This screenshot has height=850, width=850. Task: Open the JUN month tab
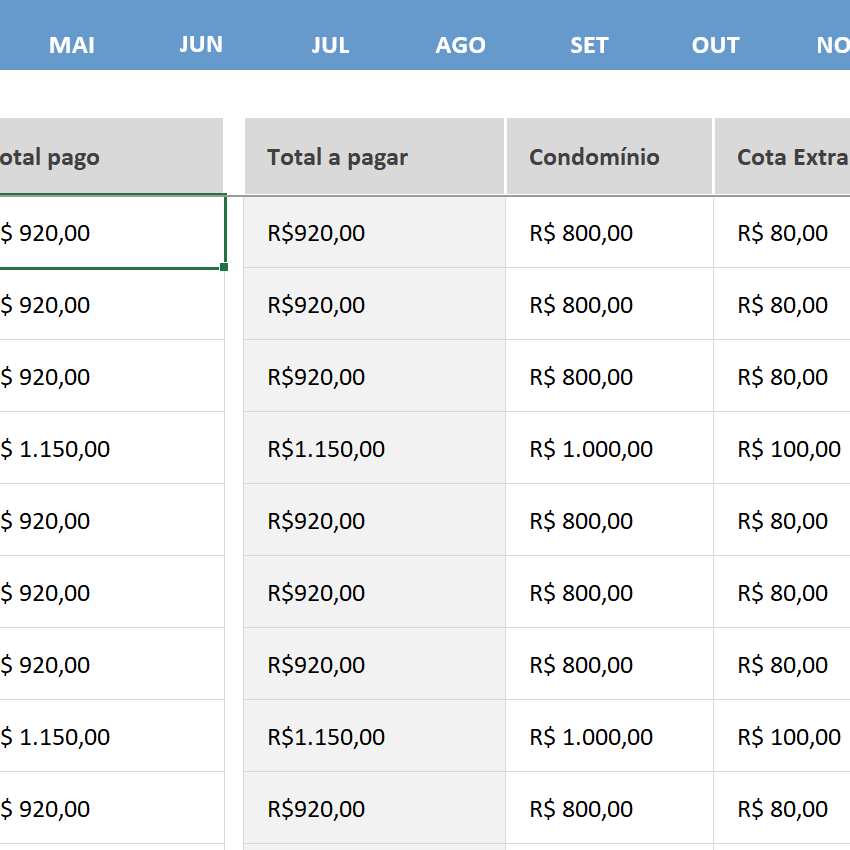[x=201, y=45]
